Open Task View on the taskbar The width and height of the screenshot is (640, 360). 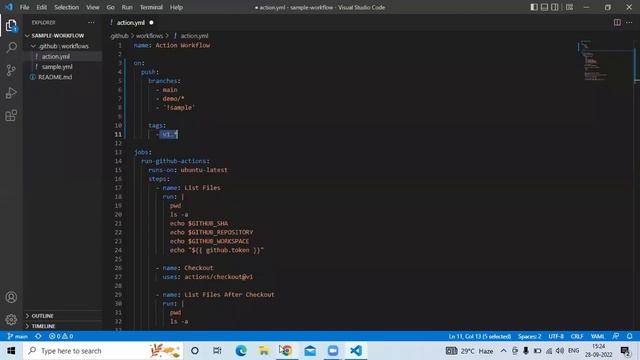pos(217,351)
